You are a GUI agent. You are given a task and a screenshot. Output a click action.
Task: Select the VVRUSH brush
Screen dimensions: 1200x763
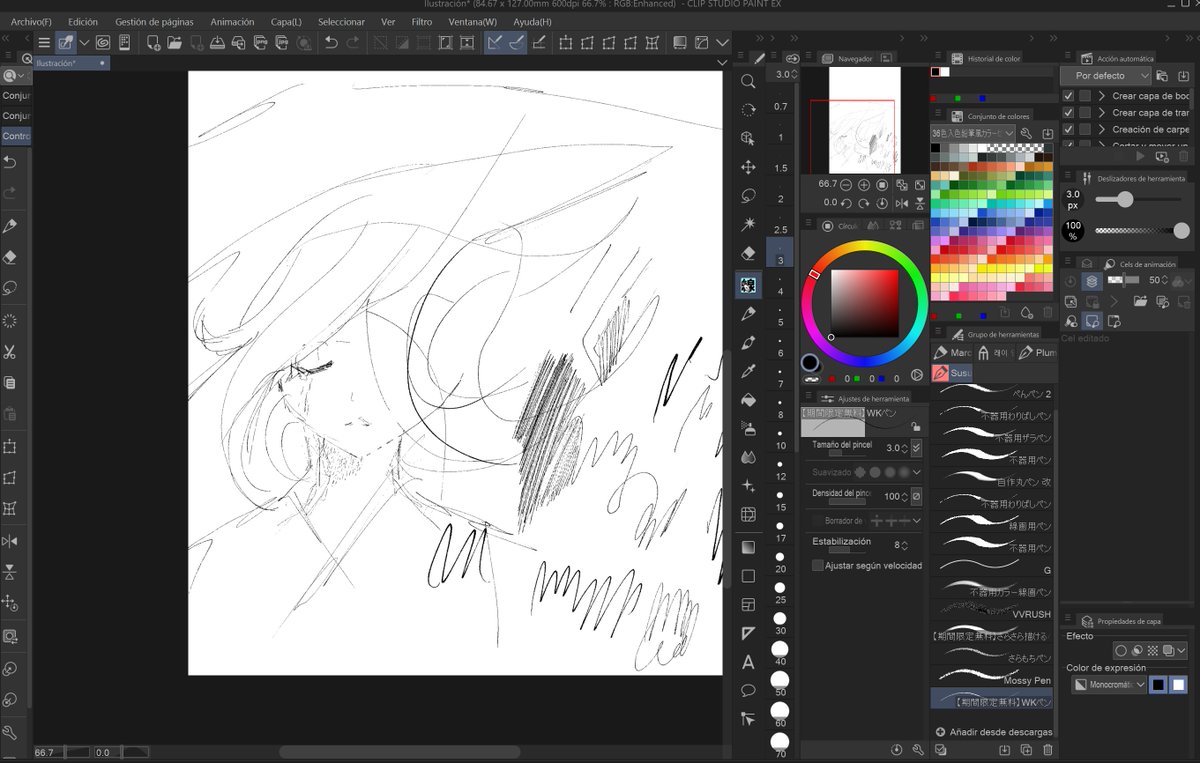point(992,609)
